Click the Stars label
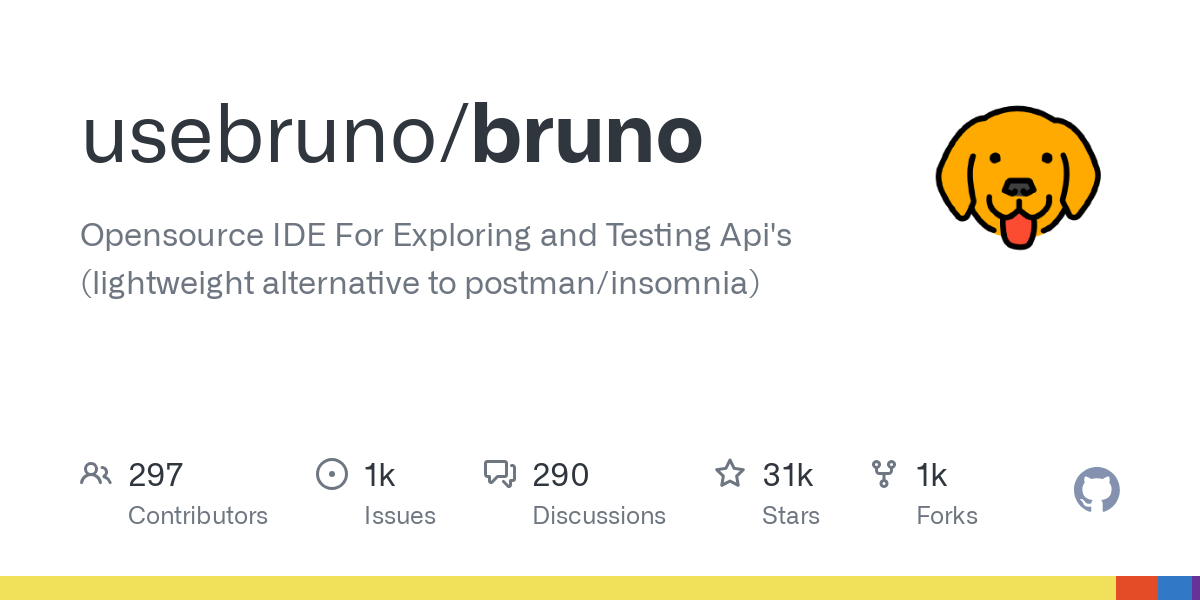 point(791,516)
